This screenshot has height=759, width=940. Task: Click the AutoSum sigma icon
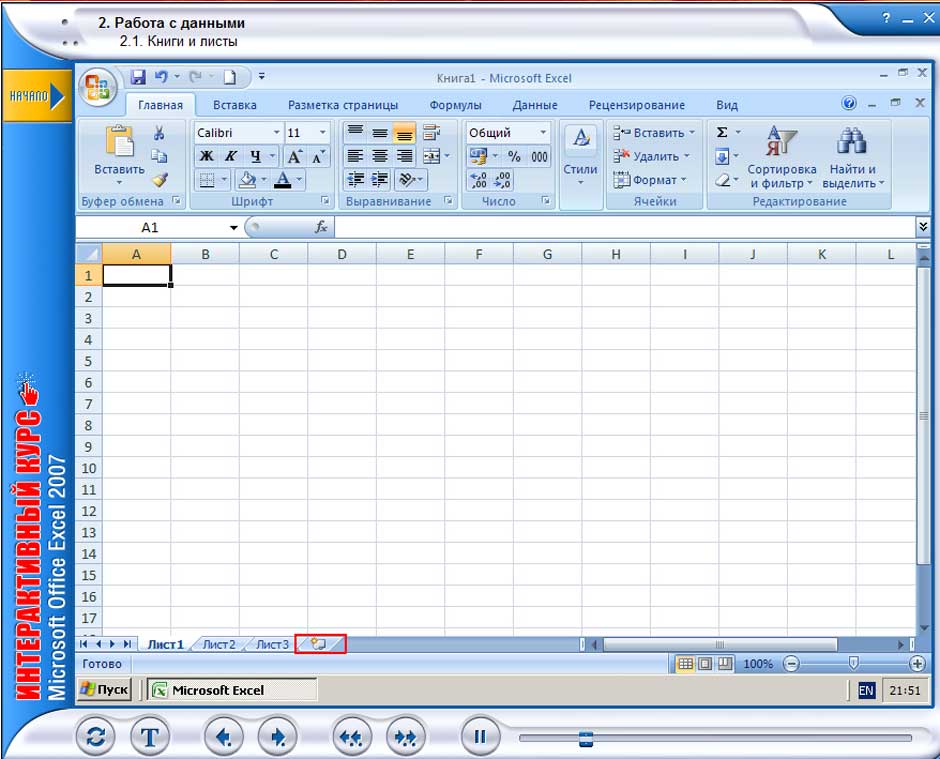point(722,132)
